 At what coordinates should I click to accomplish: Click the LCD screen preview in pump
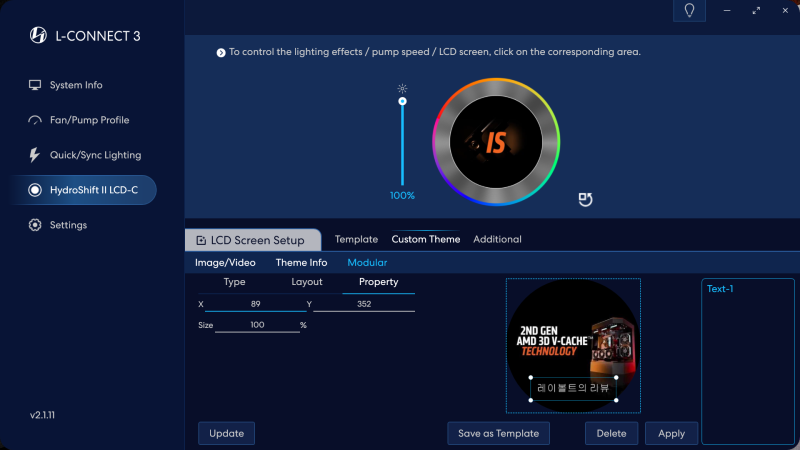496,142
